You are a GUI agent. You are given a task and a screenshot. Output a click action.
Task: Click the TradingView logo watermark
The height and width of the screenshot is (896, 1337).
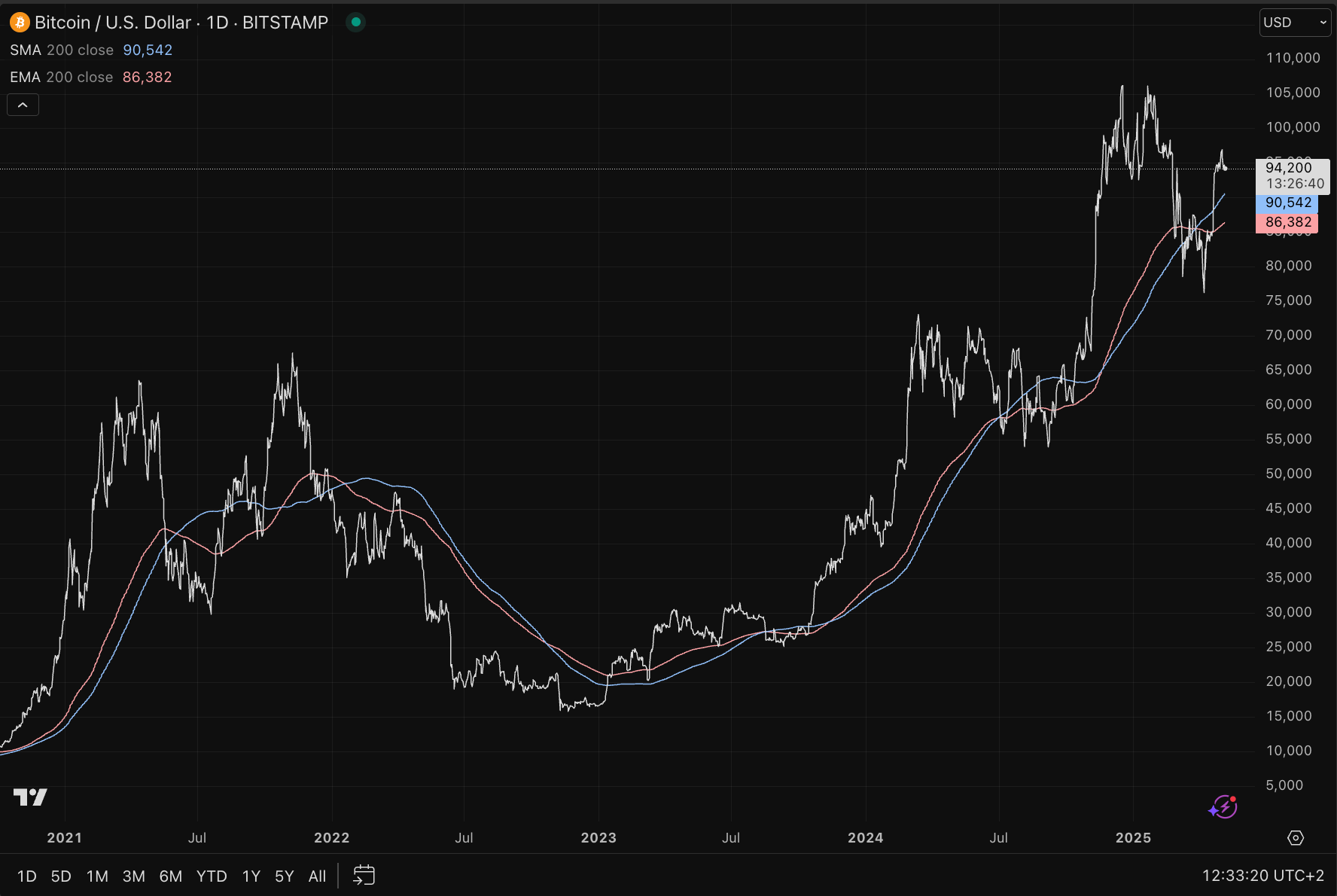coord(31,796)
